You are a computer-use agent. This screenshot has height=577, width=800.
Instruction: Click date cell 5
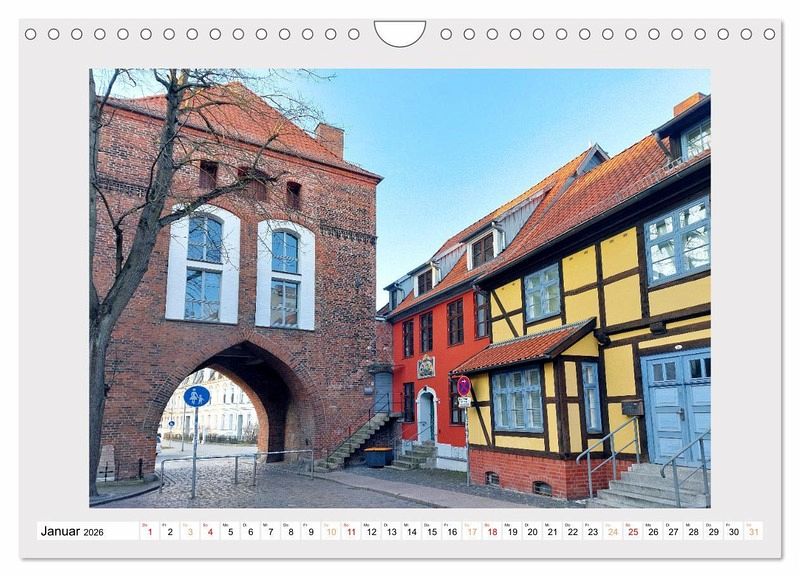click(230, 531)
